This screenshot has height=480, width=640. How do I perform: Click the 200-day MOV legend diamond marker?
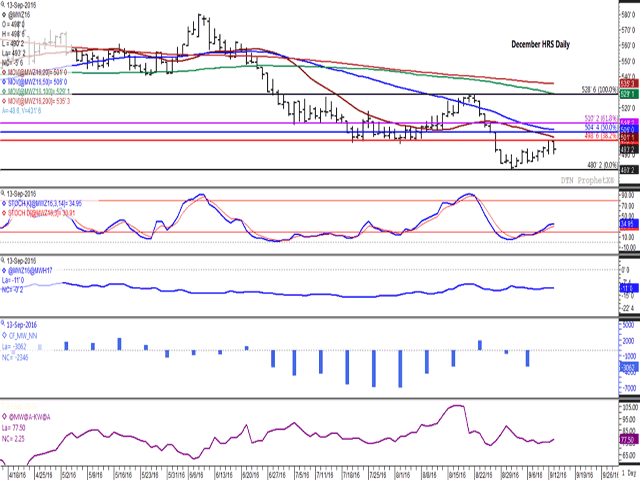[4, 101]
